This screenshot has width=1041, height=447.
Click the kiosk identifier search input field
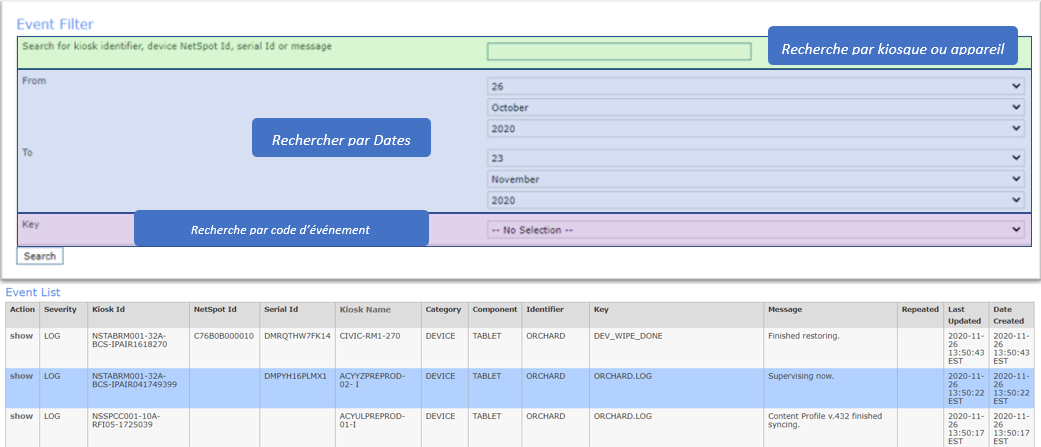tap(619, 52)
